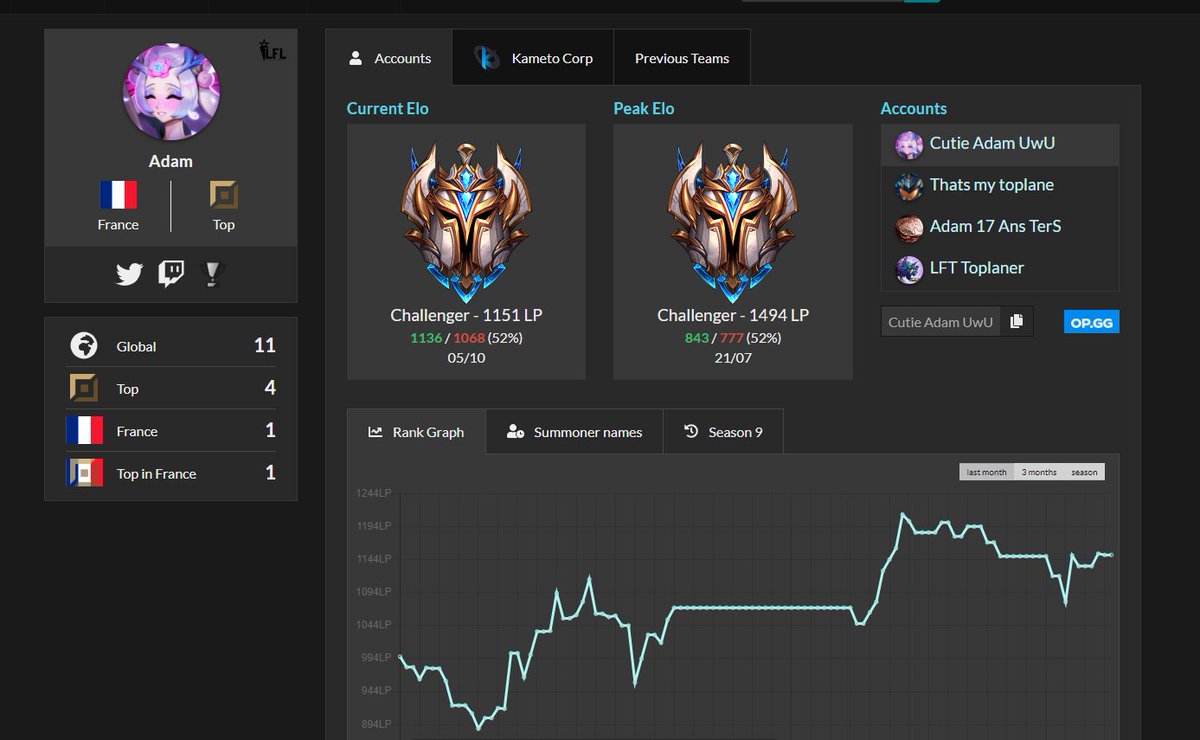
Task: Switch to the Previous Teams tab
Action: (x=682, y=57)
